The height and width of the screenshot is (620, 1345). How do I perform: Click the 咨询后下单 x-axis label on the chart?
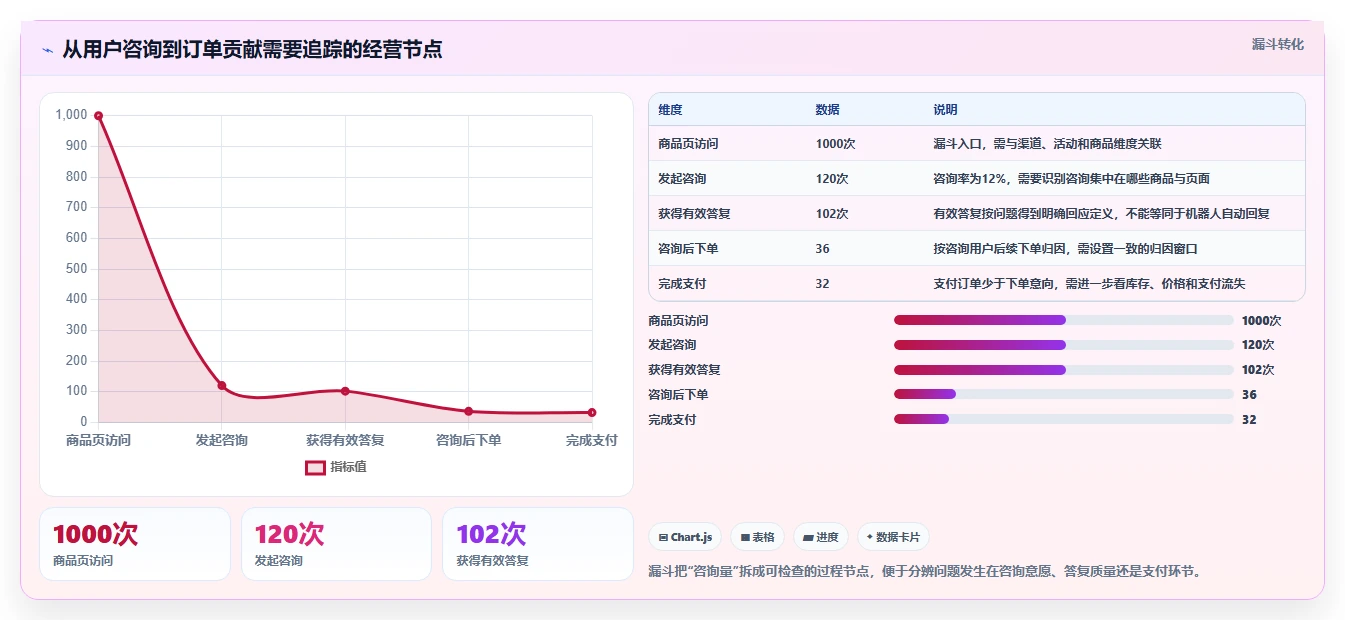tap(468, 440)
